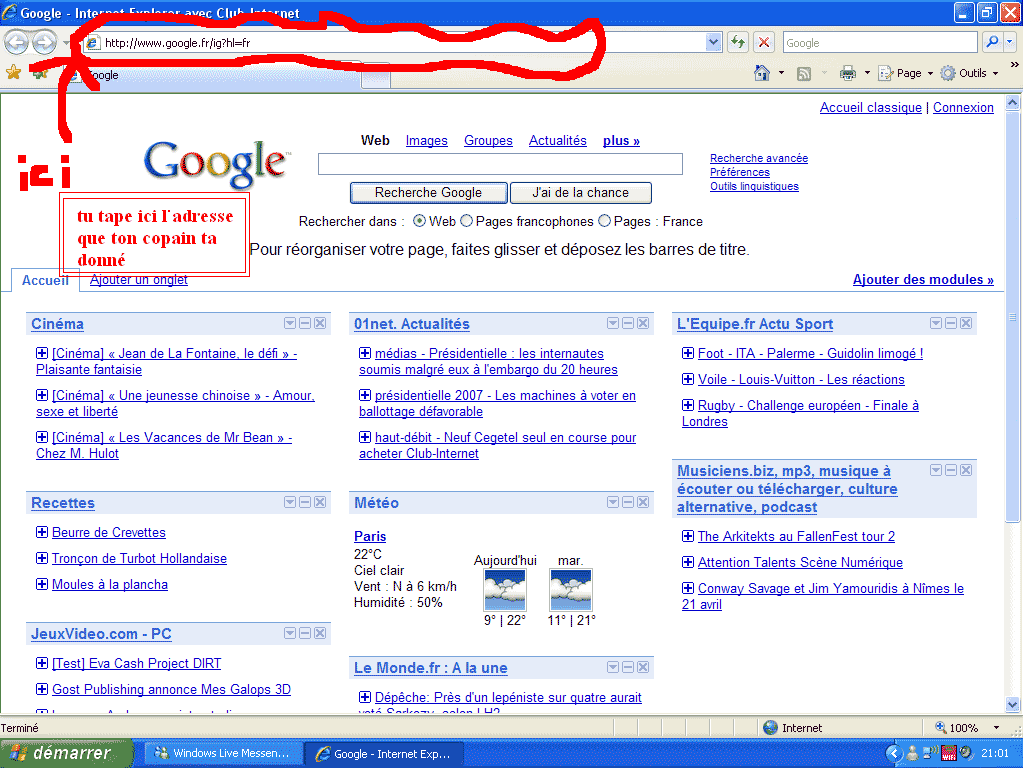Close the Cinéma module with X

(320, 323)
